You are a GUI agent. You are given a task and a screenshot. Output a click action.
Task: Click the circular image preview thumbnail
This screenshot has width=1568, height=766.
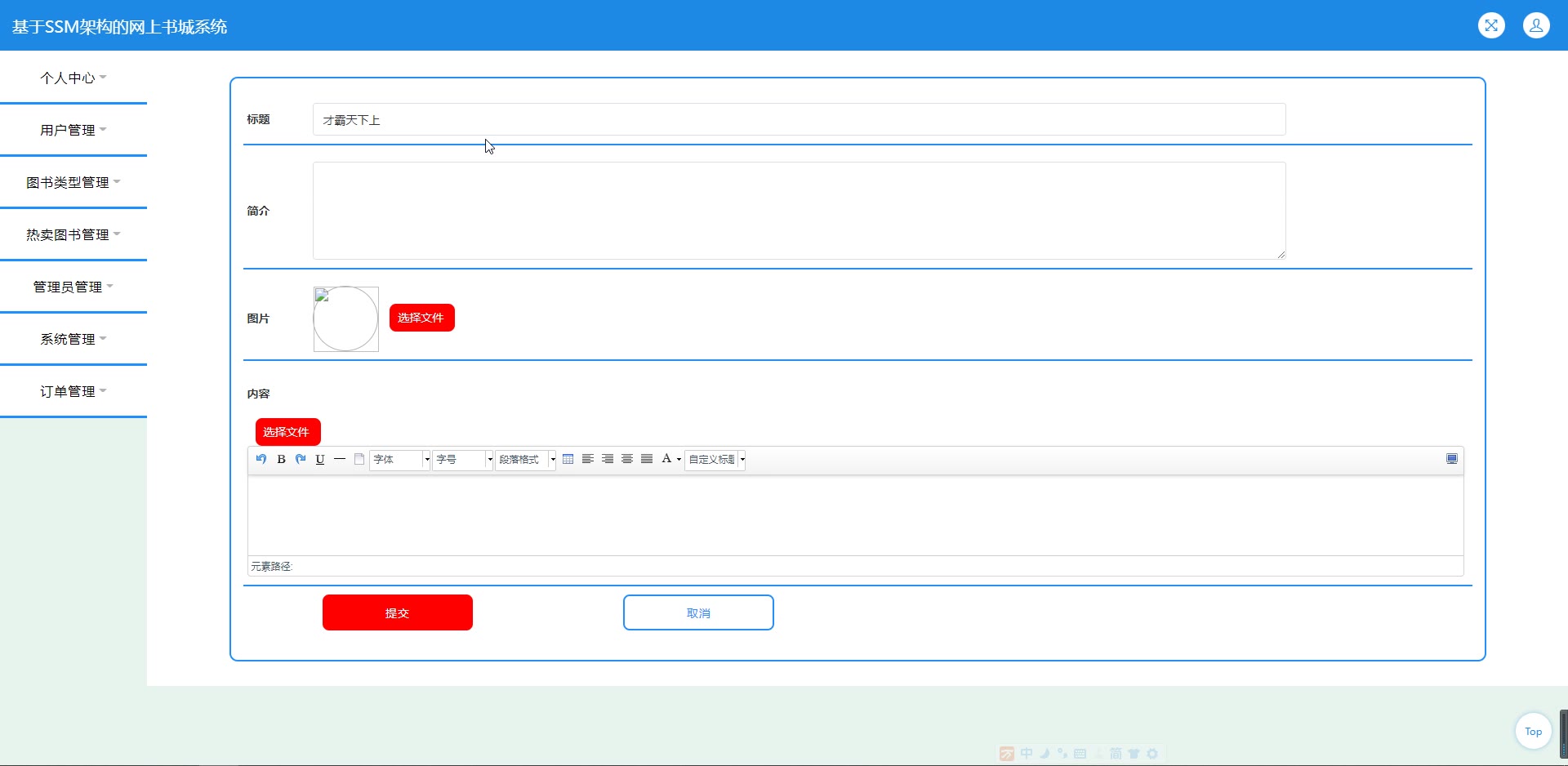[x=346, y=318]
